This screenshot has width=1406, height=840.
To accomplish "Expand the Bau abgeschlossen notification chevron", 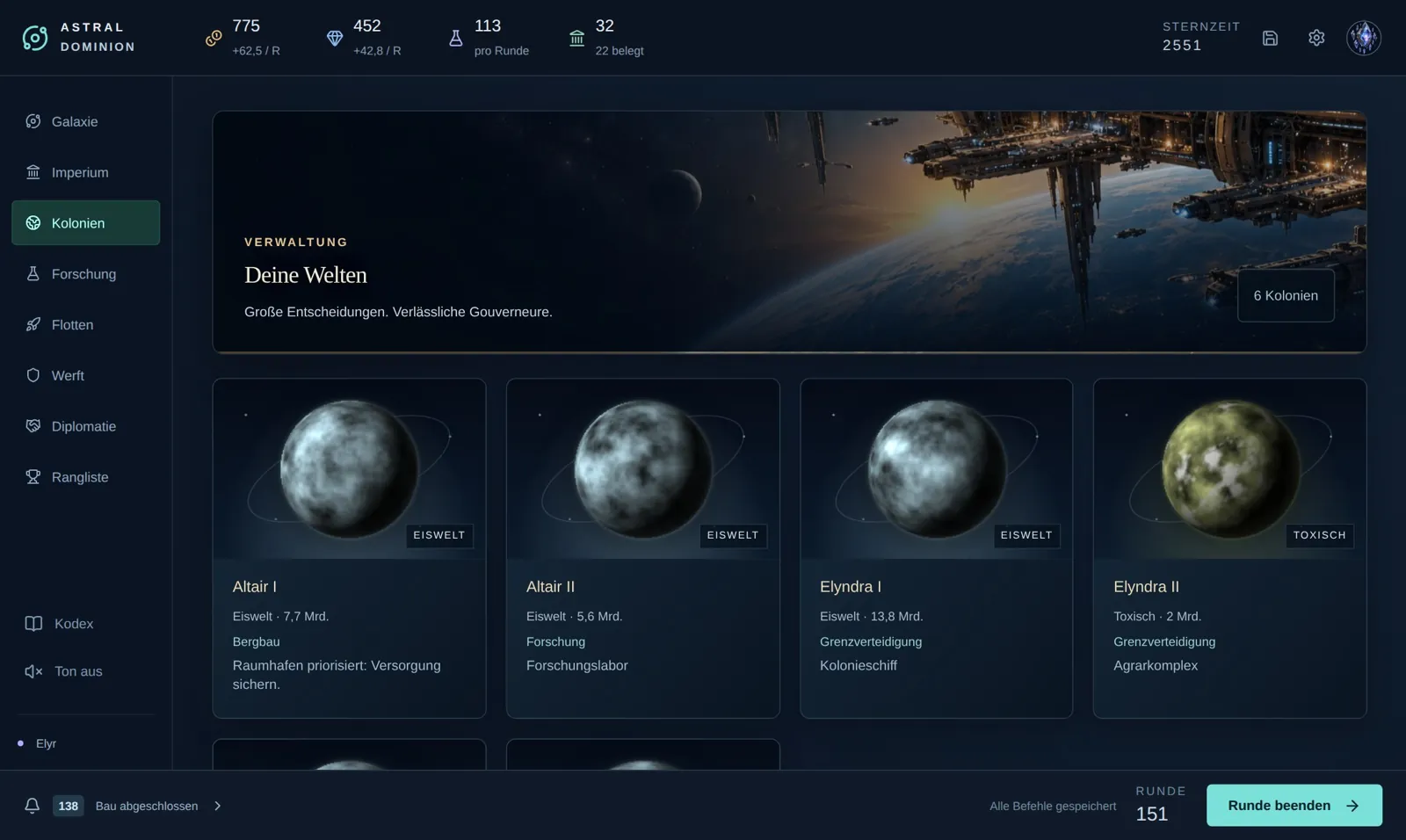I will coord(218,806).
